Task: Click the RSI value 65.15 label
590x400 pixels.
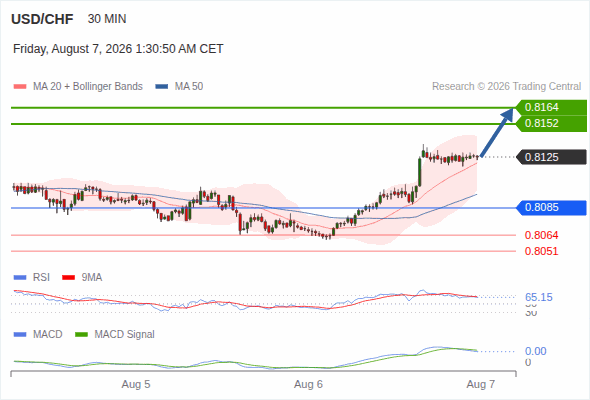Action: pyautogui.click(x=539, y=297)
